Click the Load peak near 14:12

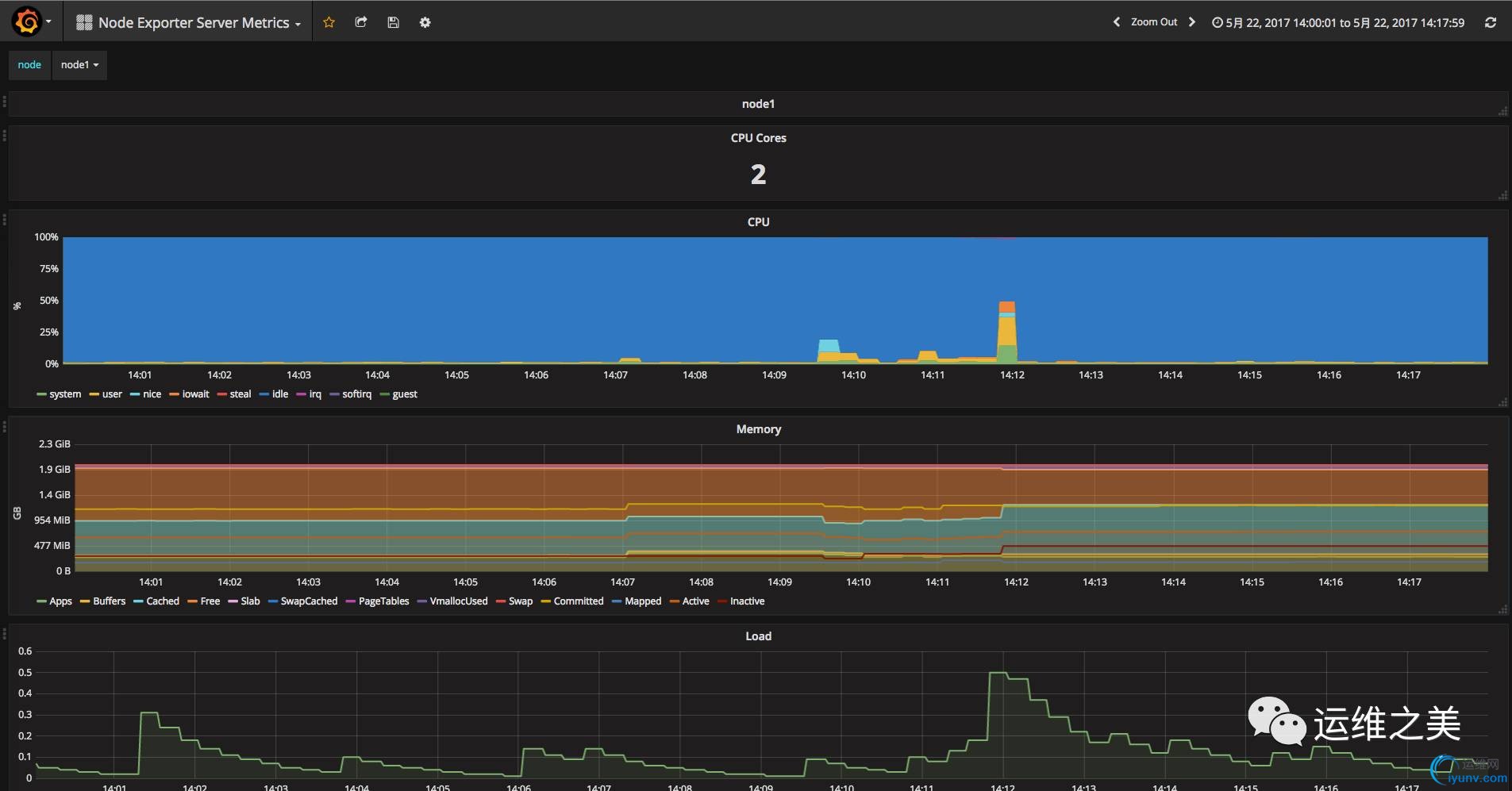click(x=998, y=674)
